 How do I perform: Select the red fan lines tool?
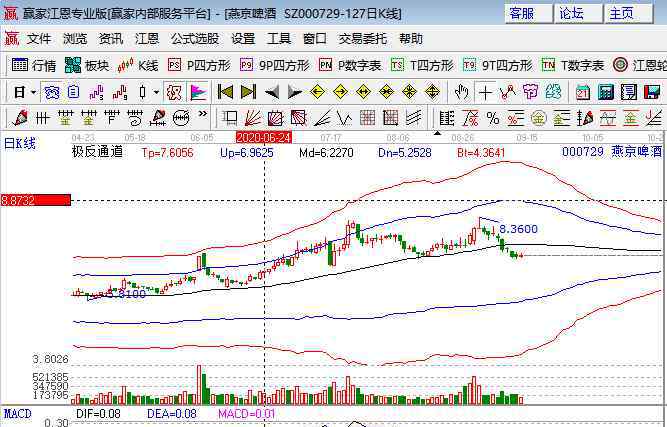point(253,118)
